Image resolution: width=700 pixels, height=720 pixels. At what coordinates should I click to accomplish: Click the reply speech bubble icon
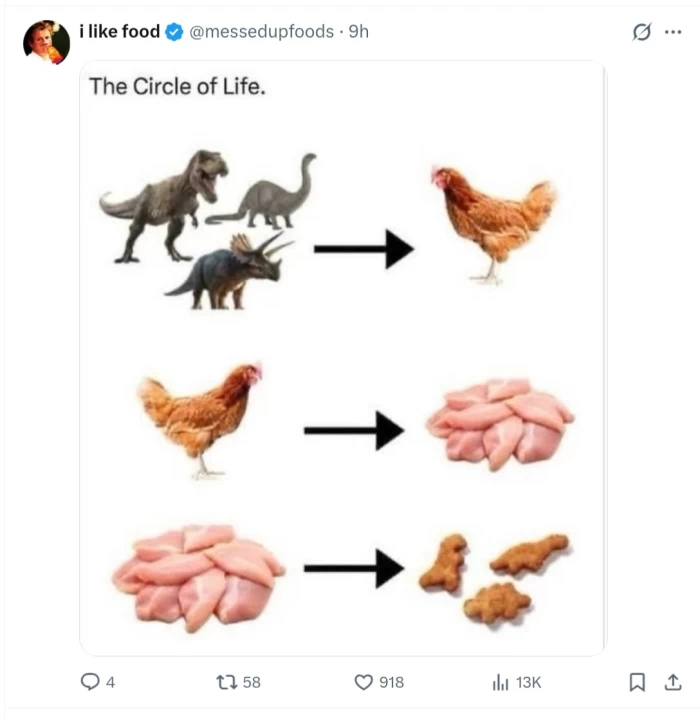click(x=89, y=682)
